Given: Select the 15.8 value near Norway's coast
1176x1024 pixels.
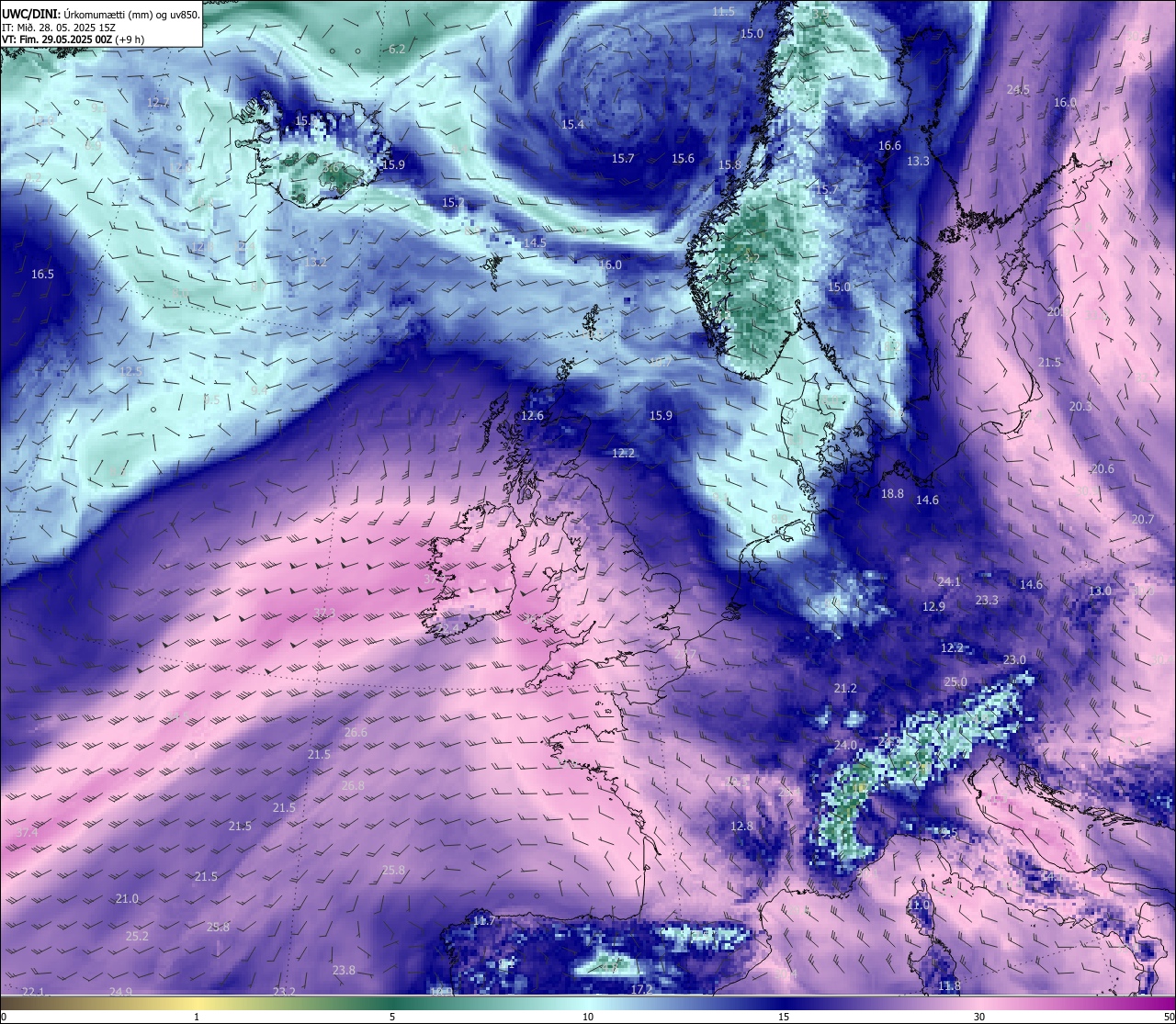Looking at the screenshot, I should [x=729, y=164].
